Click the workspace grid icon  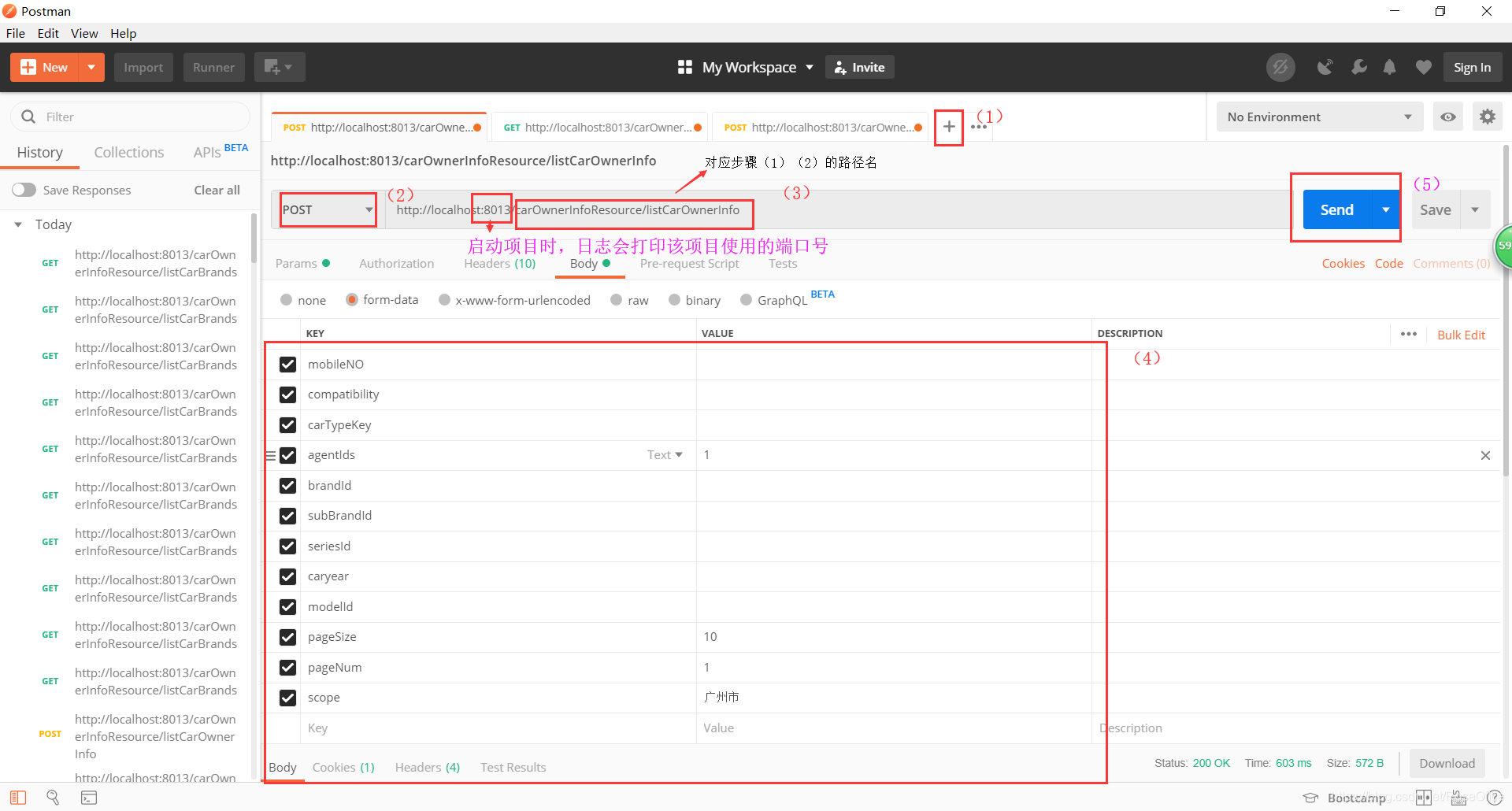685,68
